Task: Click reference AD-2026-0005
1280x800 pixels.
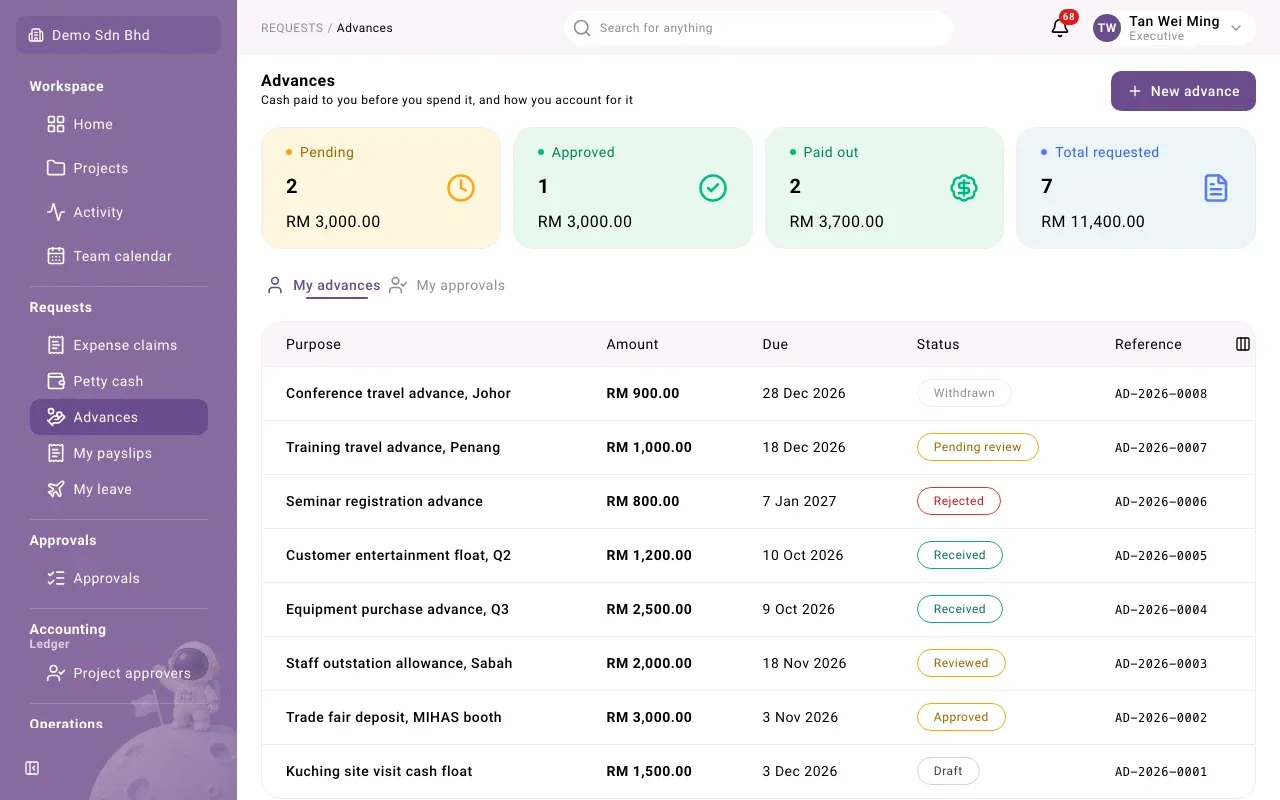Action: pos(1161,555)
